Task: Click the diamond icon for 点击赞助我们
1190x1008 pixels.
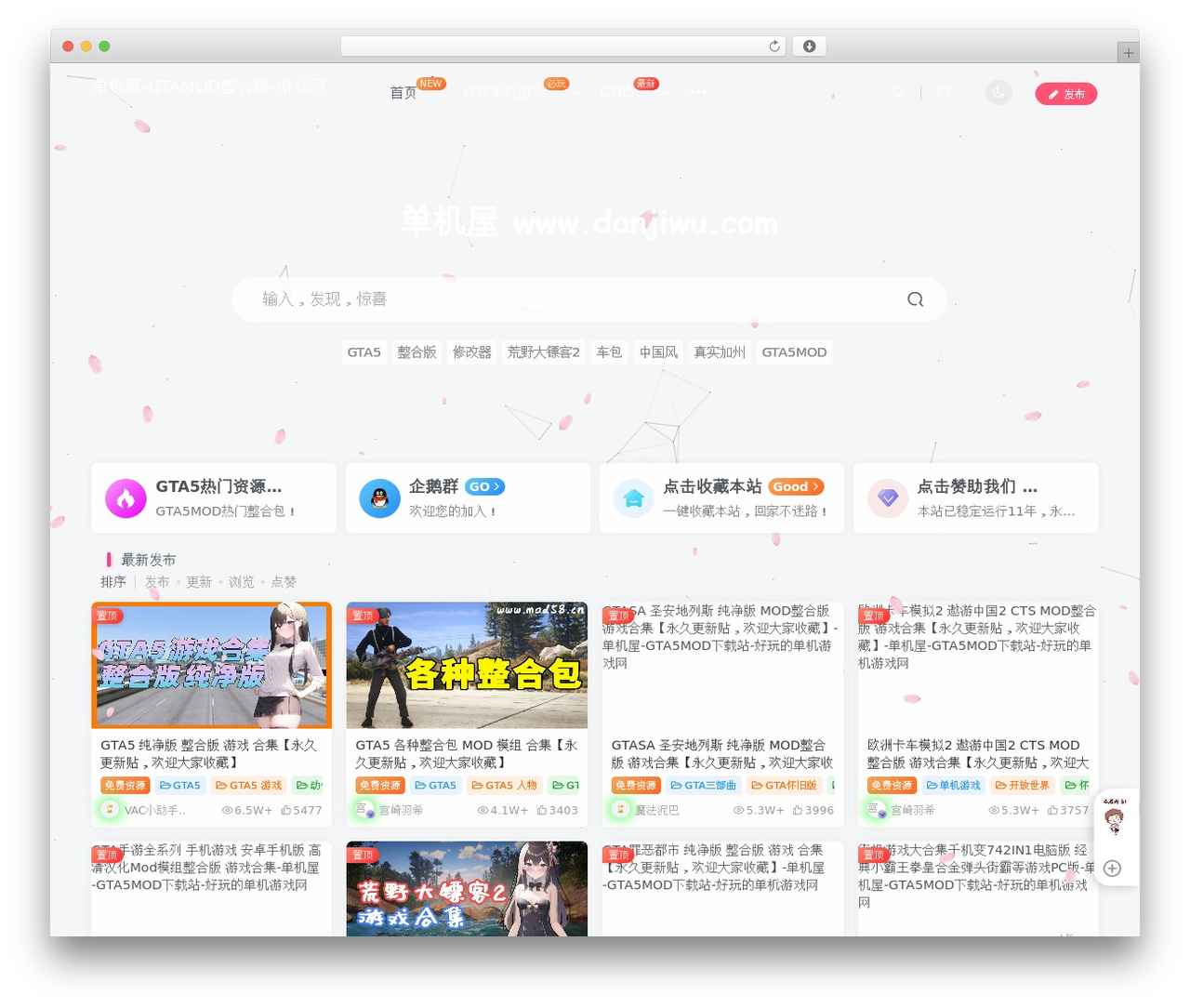Action: 888,498
